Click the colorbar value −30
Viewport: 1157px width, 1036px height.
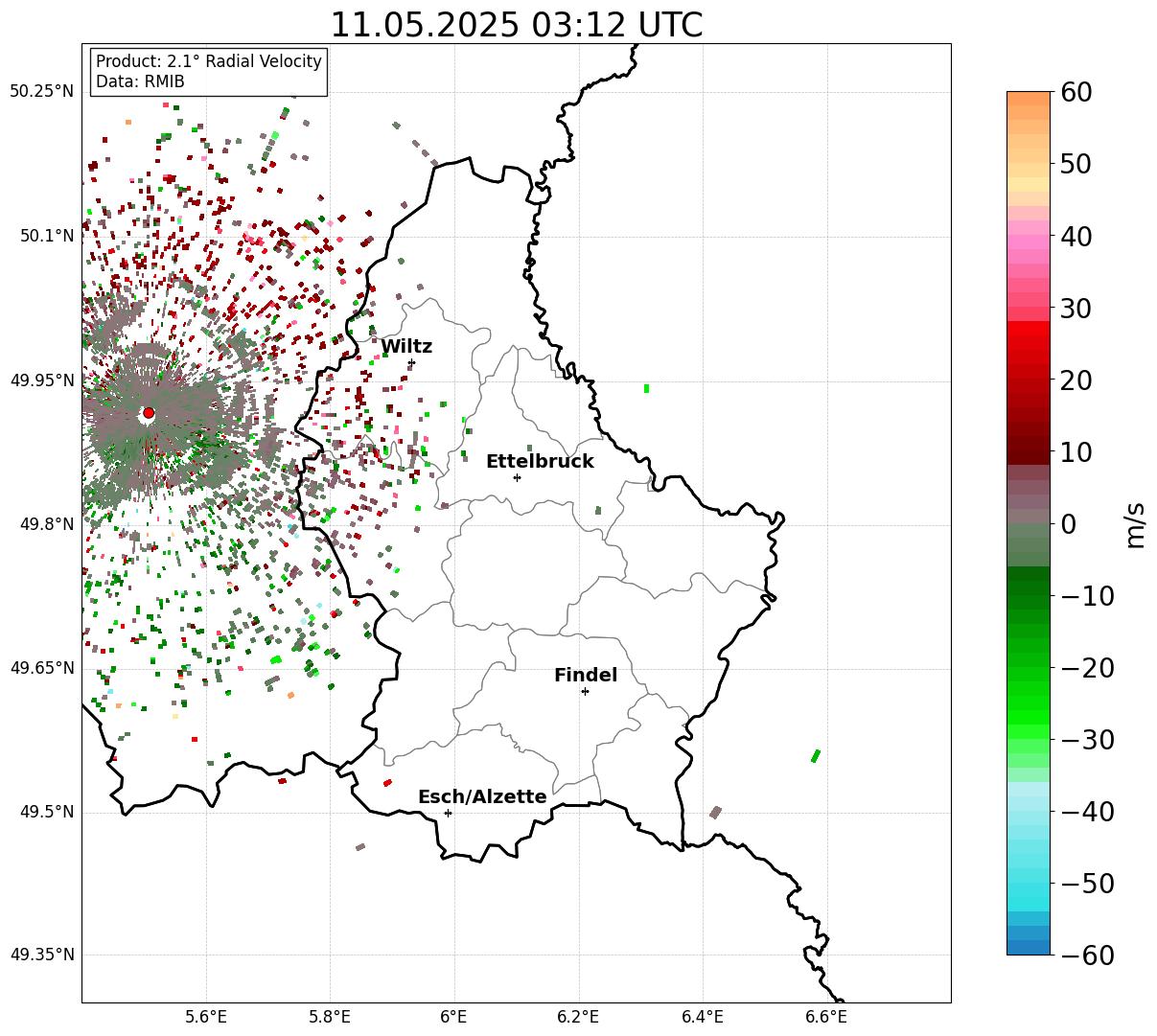coord(1088,740)
